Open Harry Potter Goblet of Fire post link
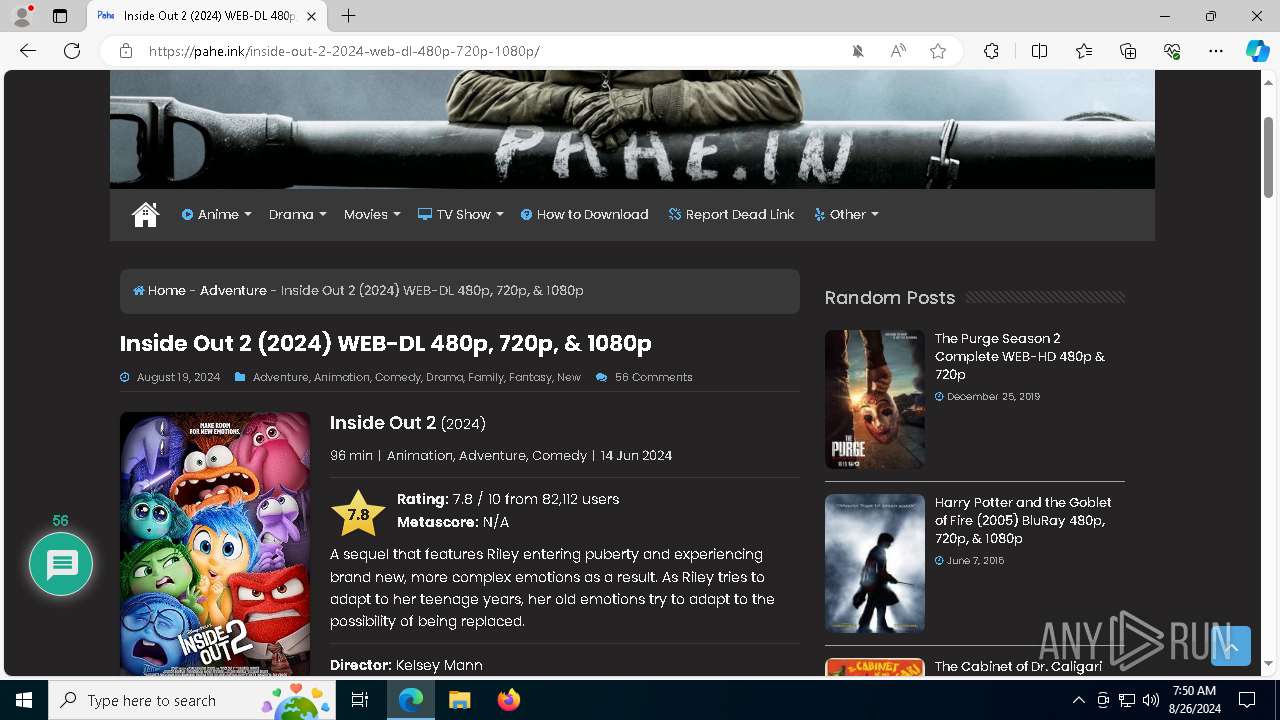 tap(1023, 520)
